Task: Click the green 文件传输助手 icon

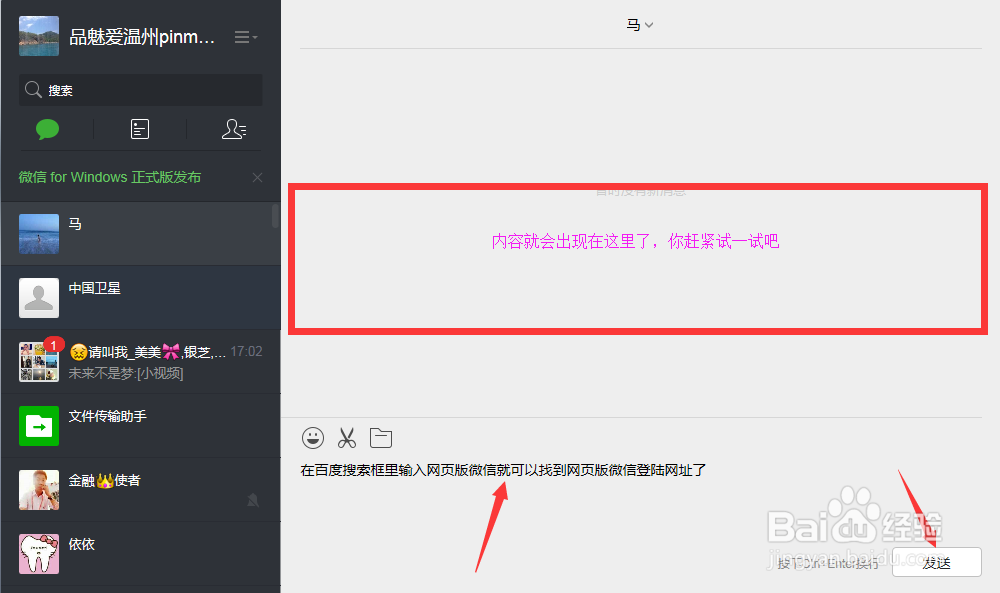Action: coord(39,426)
